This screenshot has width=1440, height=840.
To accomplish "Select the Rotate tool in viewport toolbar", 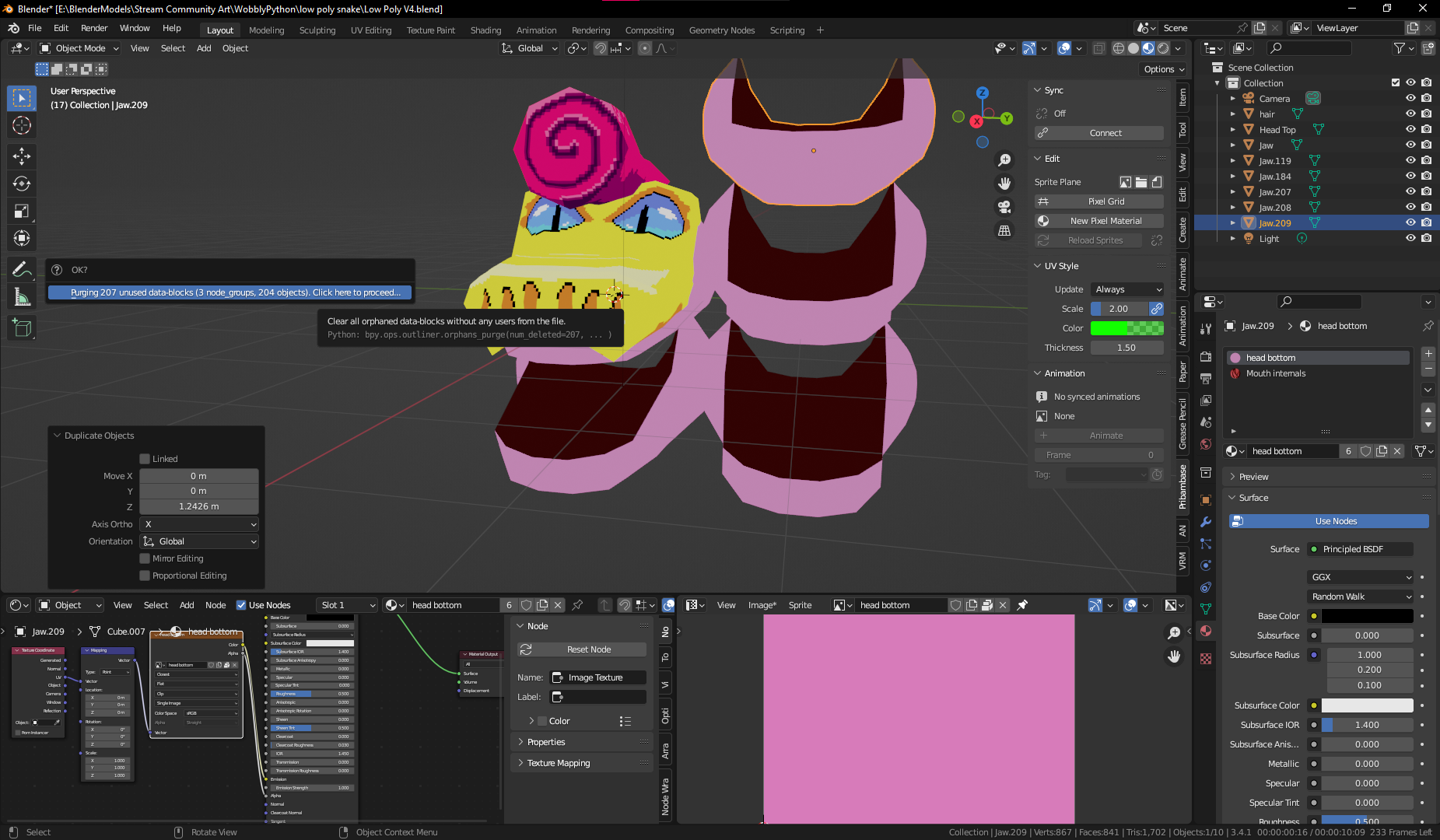I will pos(22,184).
